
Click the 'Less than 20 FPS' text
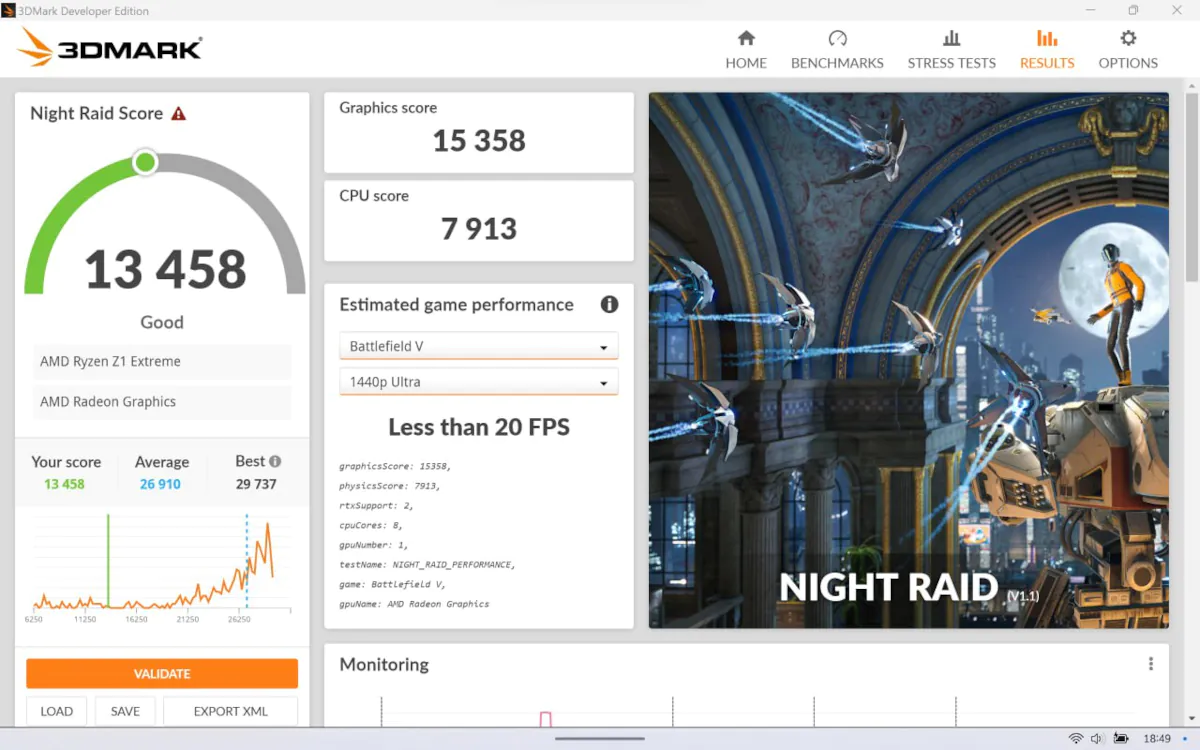pyautogui.click(x=479, y=427)
